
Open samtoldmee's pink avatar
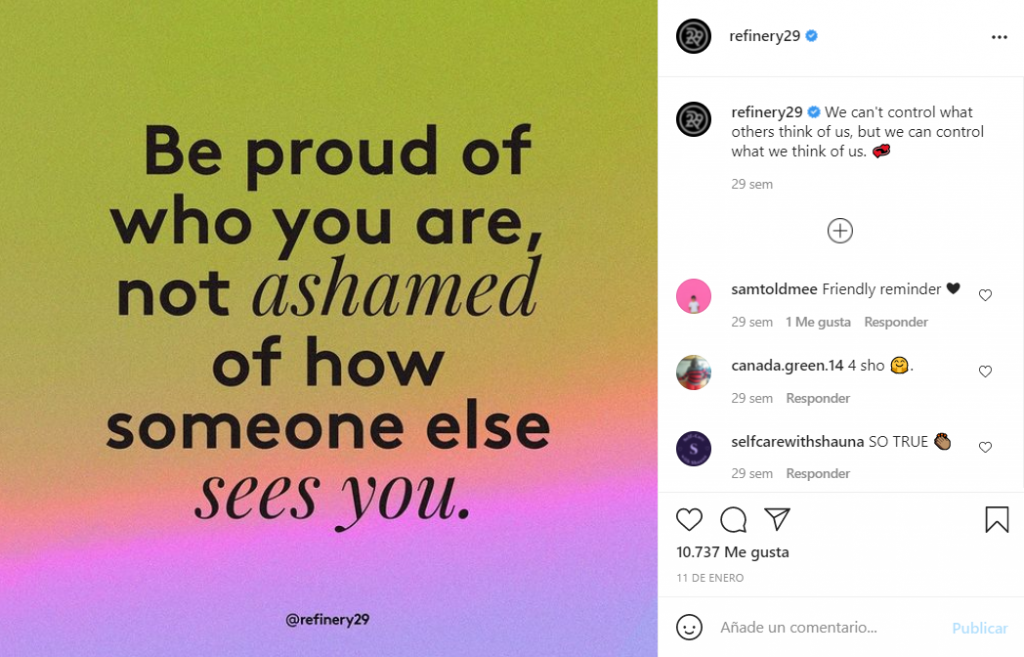click(693, 296)
